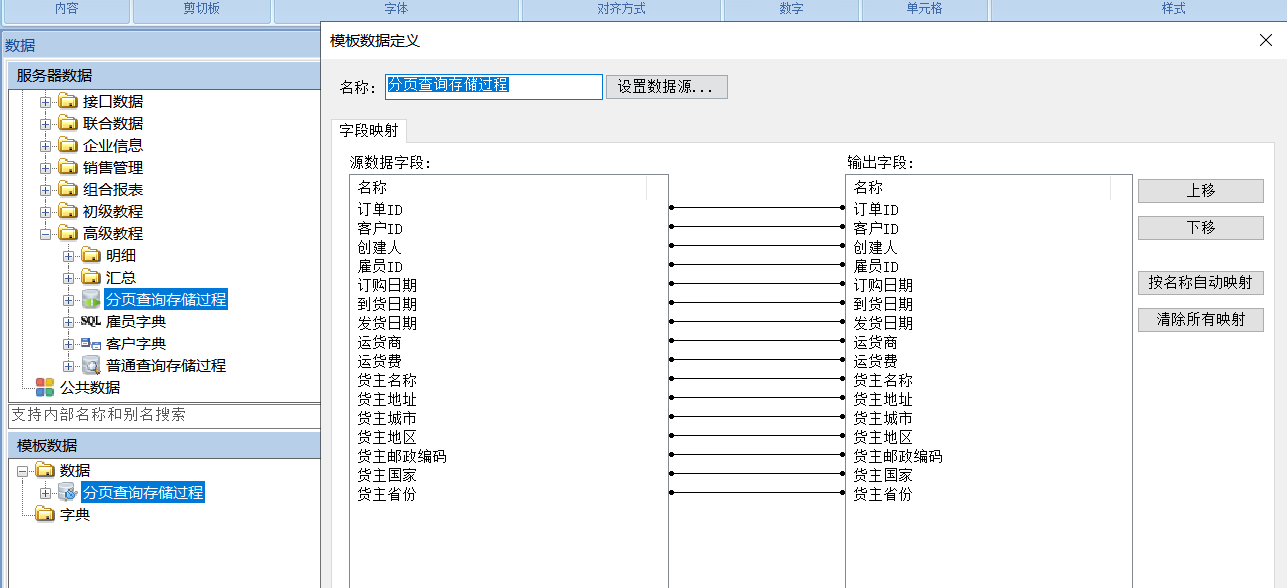The height and width of the screenshot is (588, 1287).
Task: Click the 清除所有映射 button
Action: (1200, 320)
